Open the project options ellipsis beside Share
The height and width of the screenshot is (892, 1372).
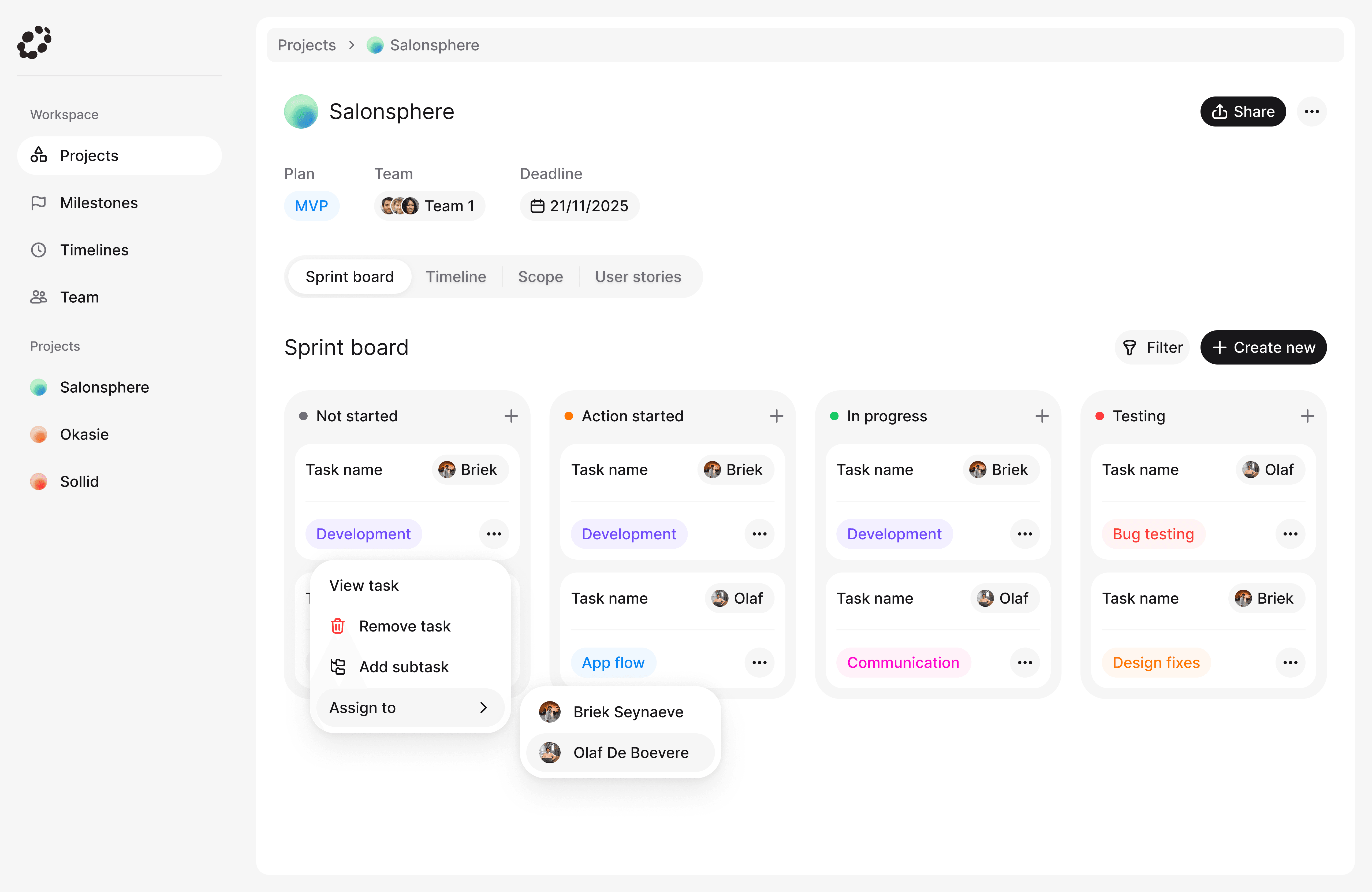(x=1311, y=111)
